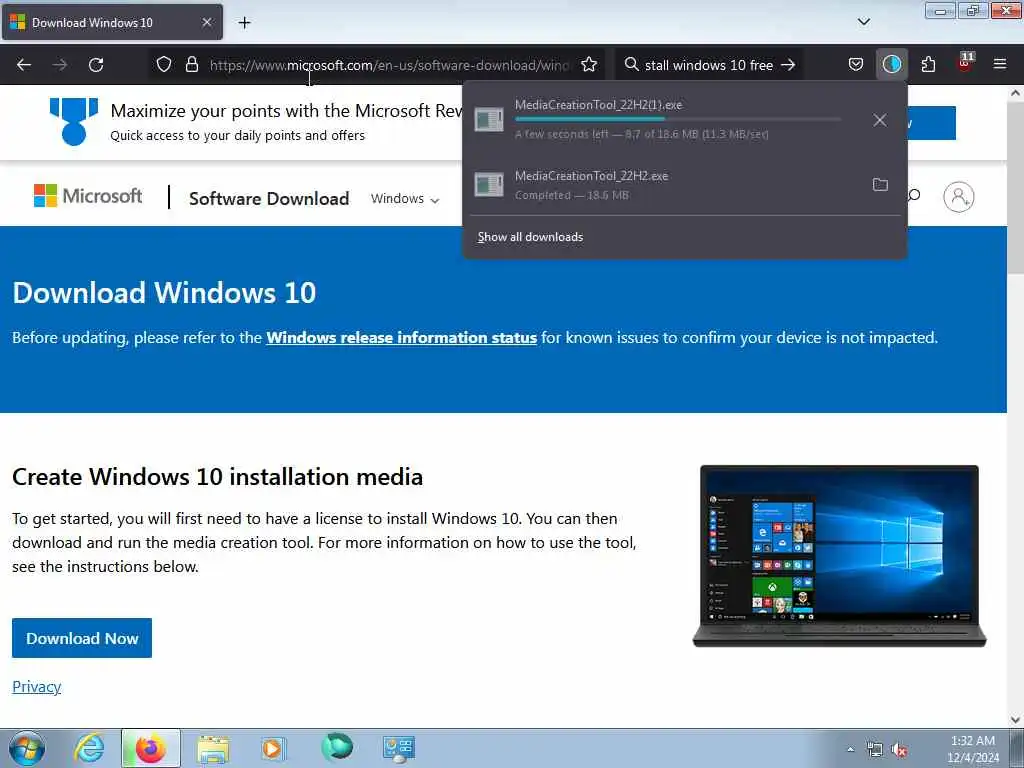The height and width of the screenshot is (768, 1024).
Task: Open the Firefox hamburger menu
Action: 1000,65
